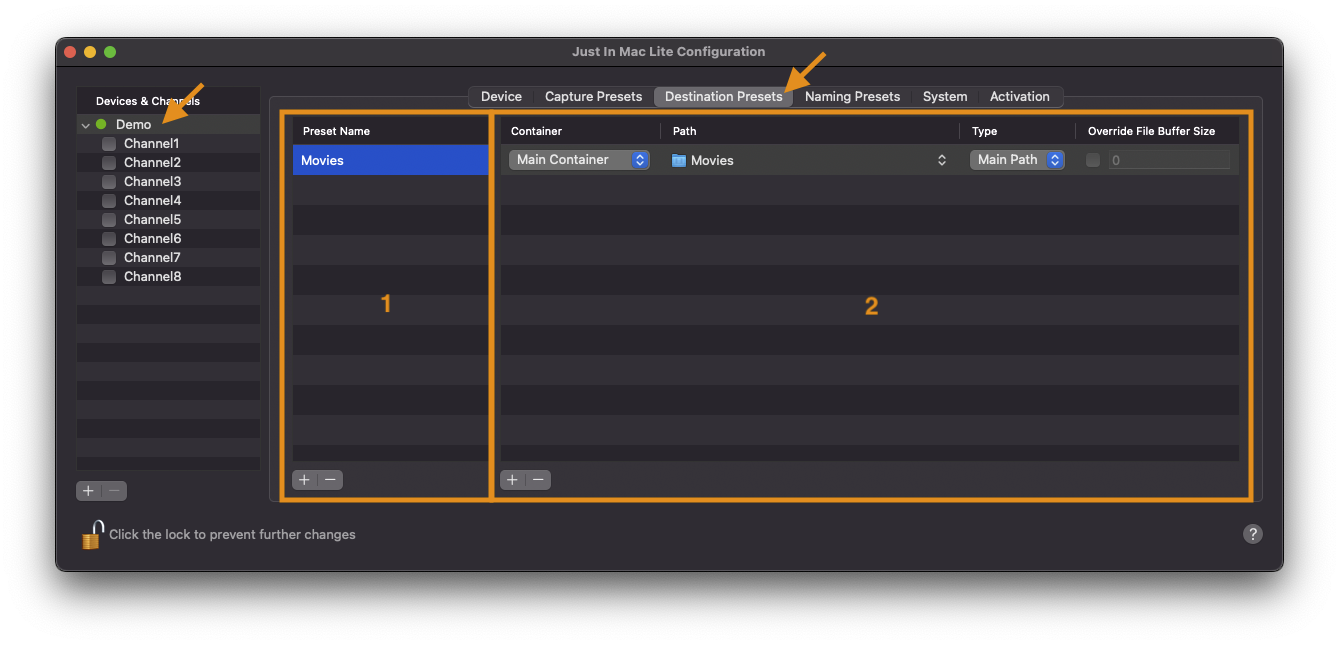Screen dimensions: 1339x645
Task: Select the Channel3 label in tree
Action: click(x=152, y=182)
